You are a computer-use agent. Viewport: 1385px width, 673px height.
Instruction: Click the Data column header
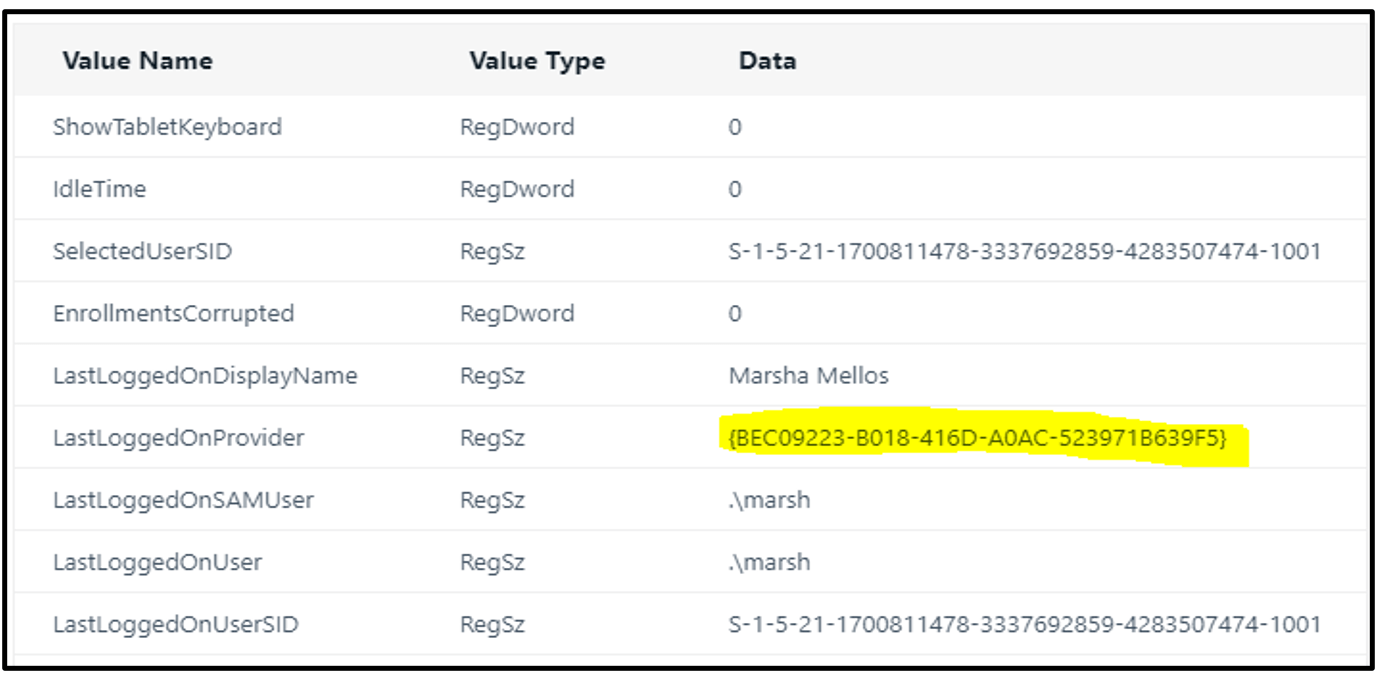coord(767,61)
